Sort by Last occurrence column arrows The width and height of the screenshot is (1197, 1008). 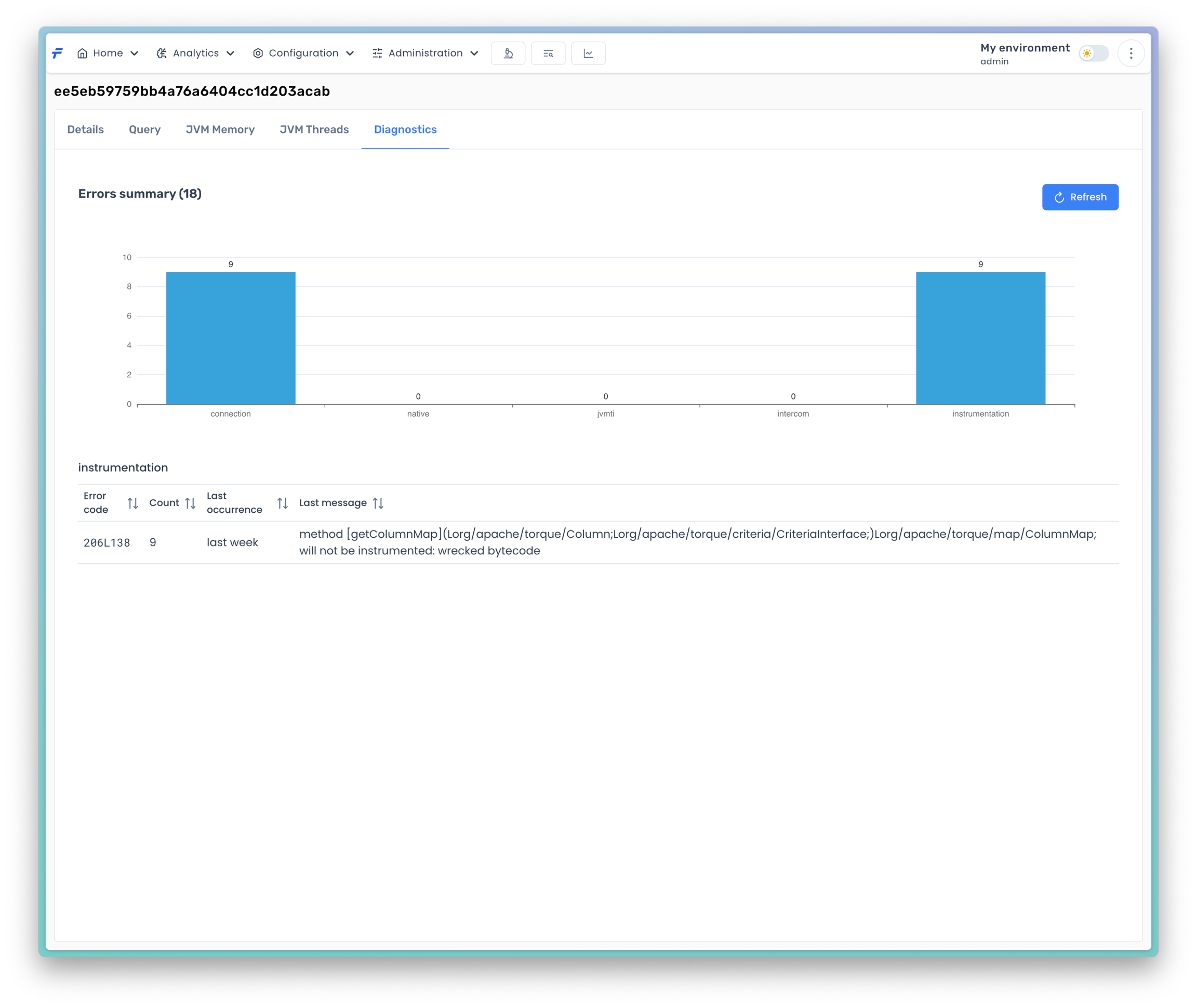[x=282, y=503]
